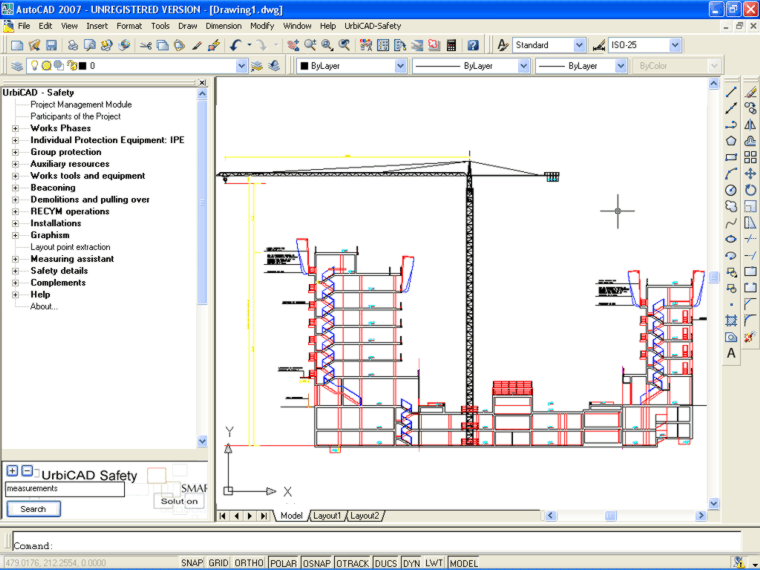Click the Plot printer icon
This screenshot has width=760, height=570.
click(x=73, y=45)
